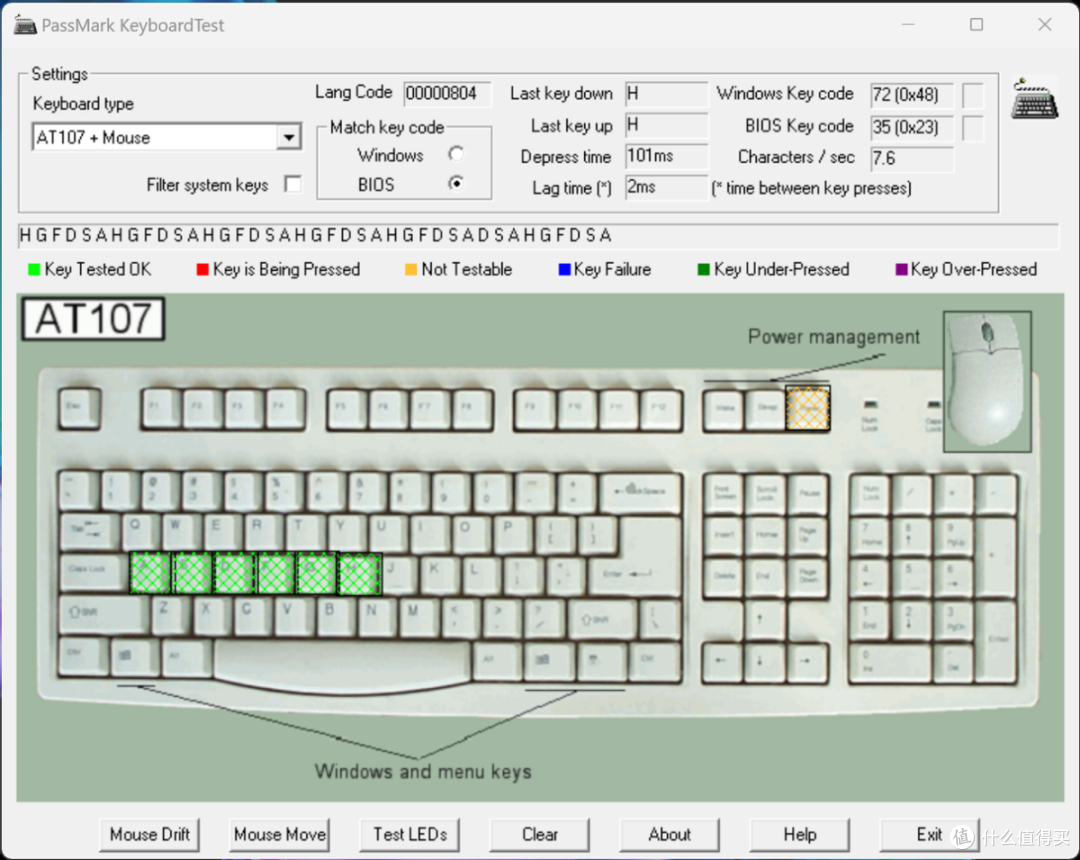Select the BIOS match key code radio
The width and height of the screenshot is (1080, 860).
(x=455, y=184)
